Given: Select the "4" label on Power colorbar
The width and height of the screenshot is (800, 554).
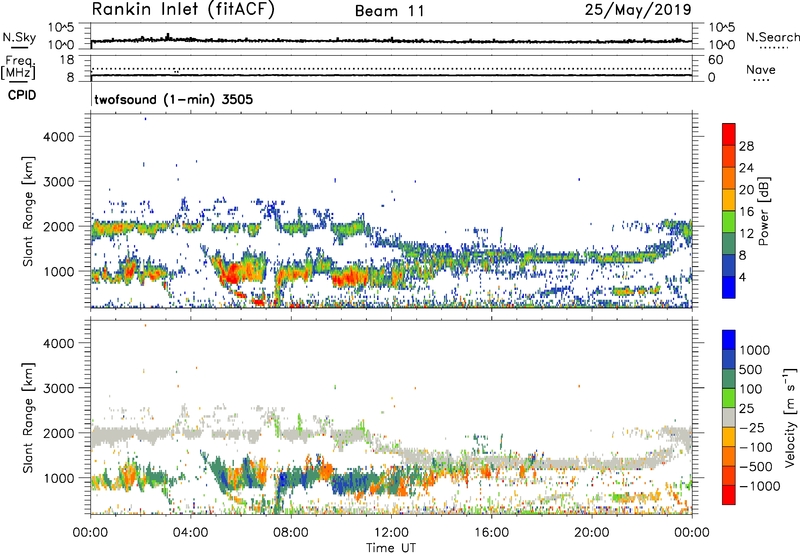Looking at the screenshot, I should point(743,277).
